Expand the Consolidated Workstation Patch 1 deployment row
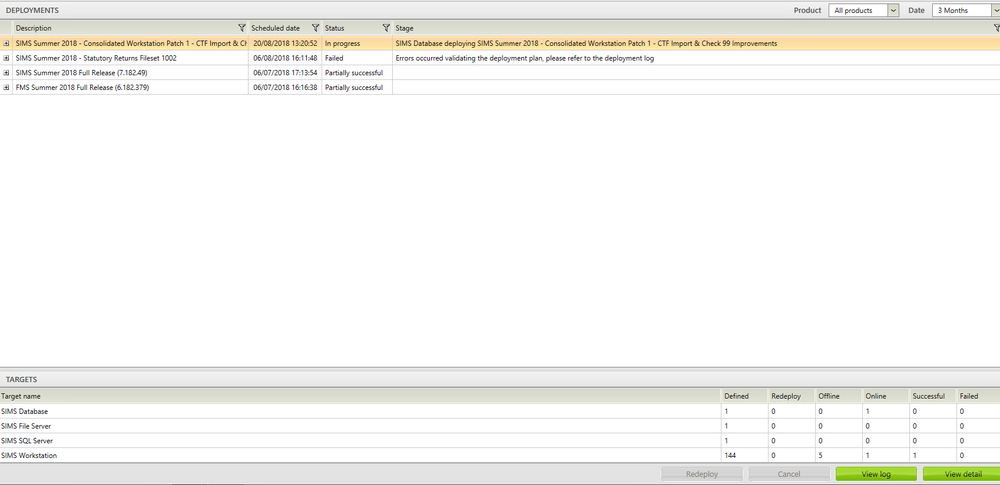Screen dimensions: 1000x485 click(6, 43)
